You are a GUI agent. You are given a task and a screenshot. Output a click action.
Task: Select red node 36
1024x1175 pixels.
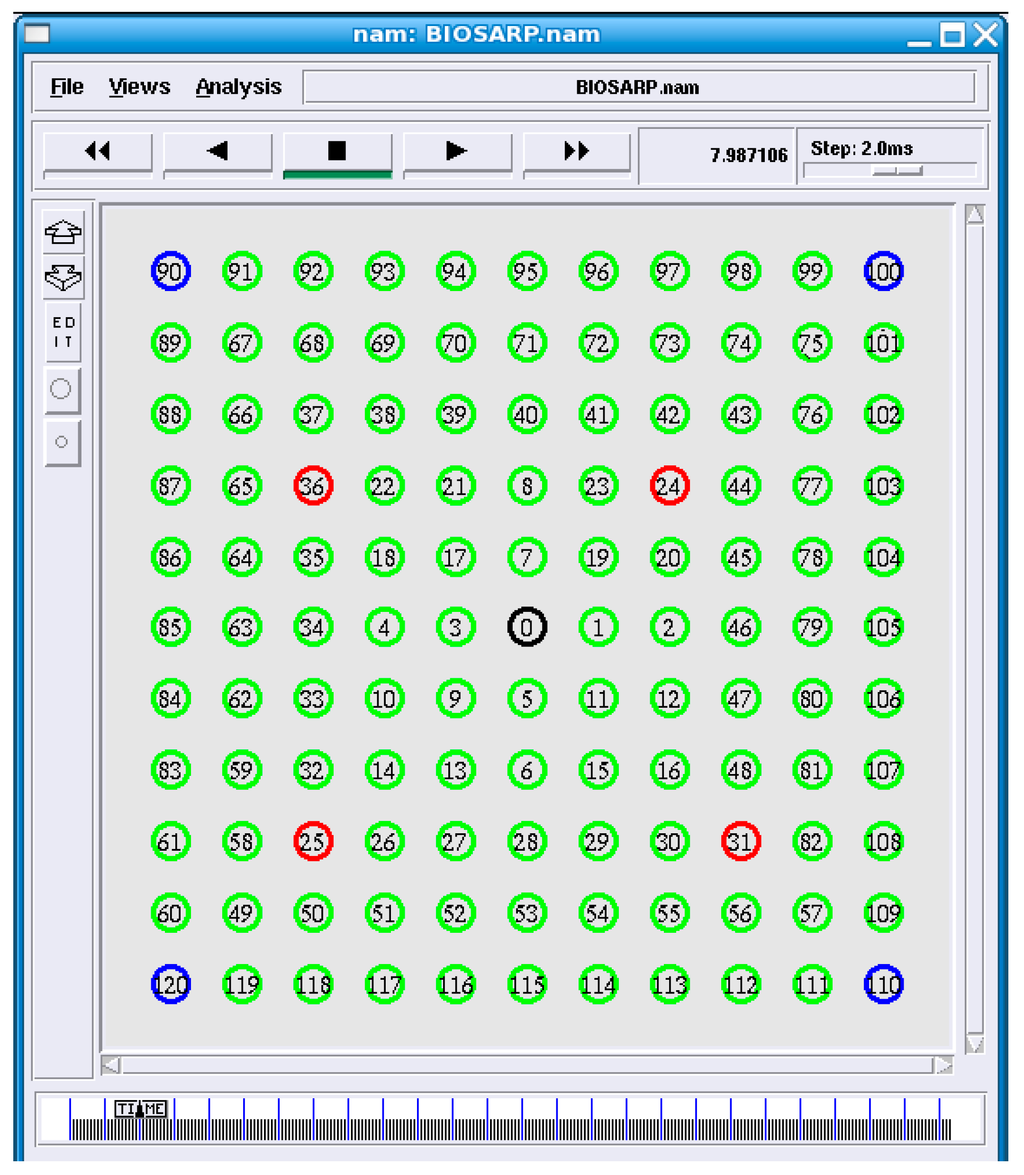313,485
